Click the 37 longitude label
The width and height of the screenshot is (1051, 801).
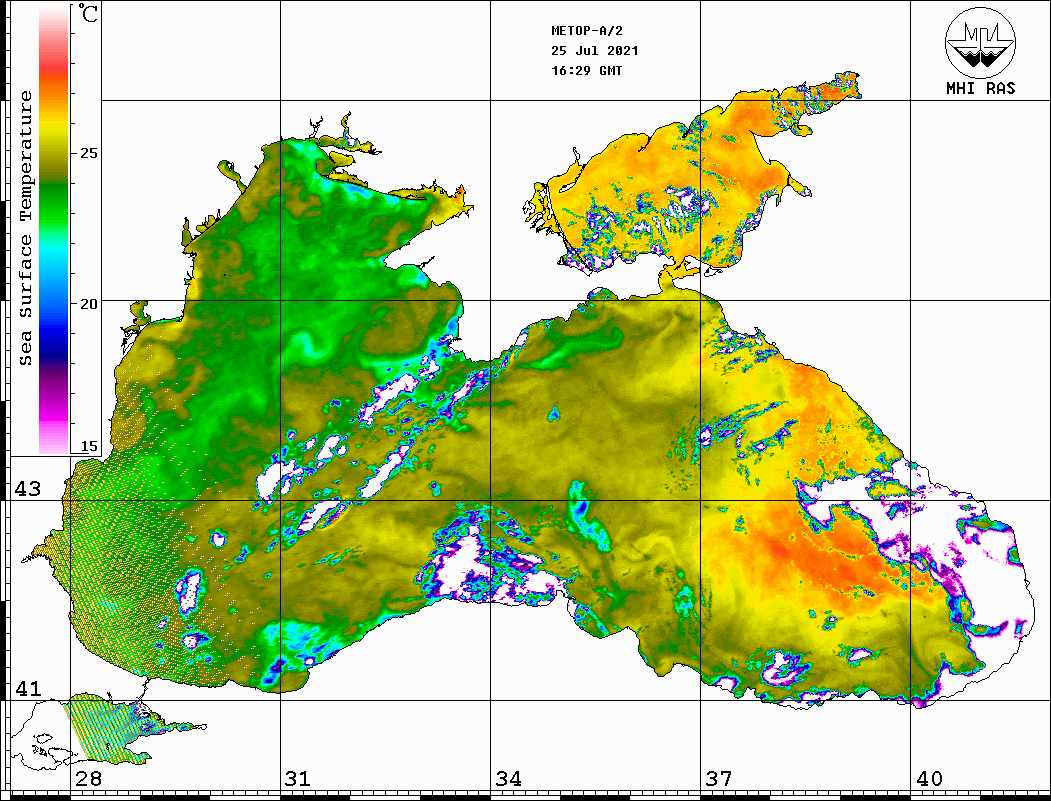click(718, 779)
